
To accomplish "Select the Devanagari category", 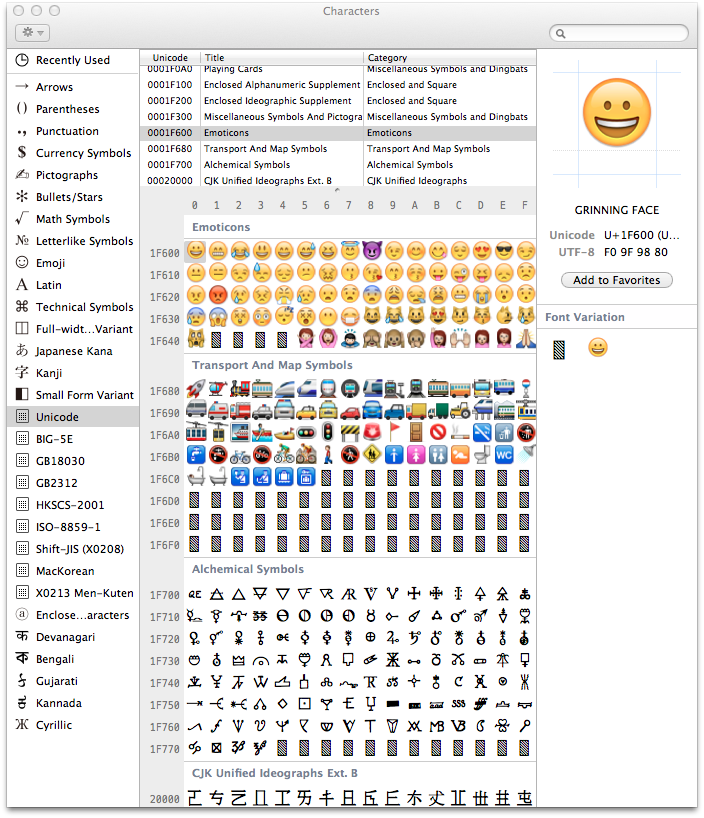I will pyautogui.click(x=73, y=637).
